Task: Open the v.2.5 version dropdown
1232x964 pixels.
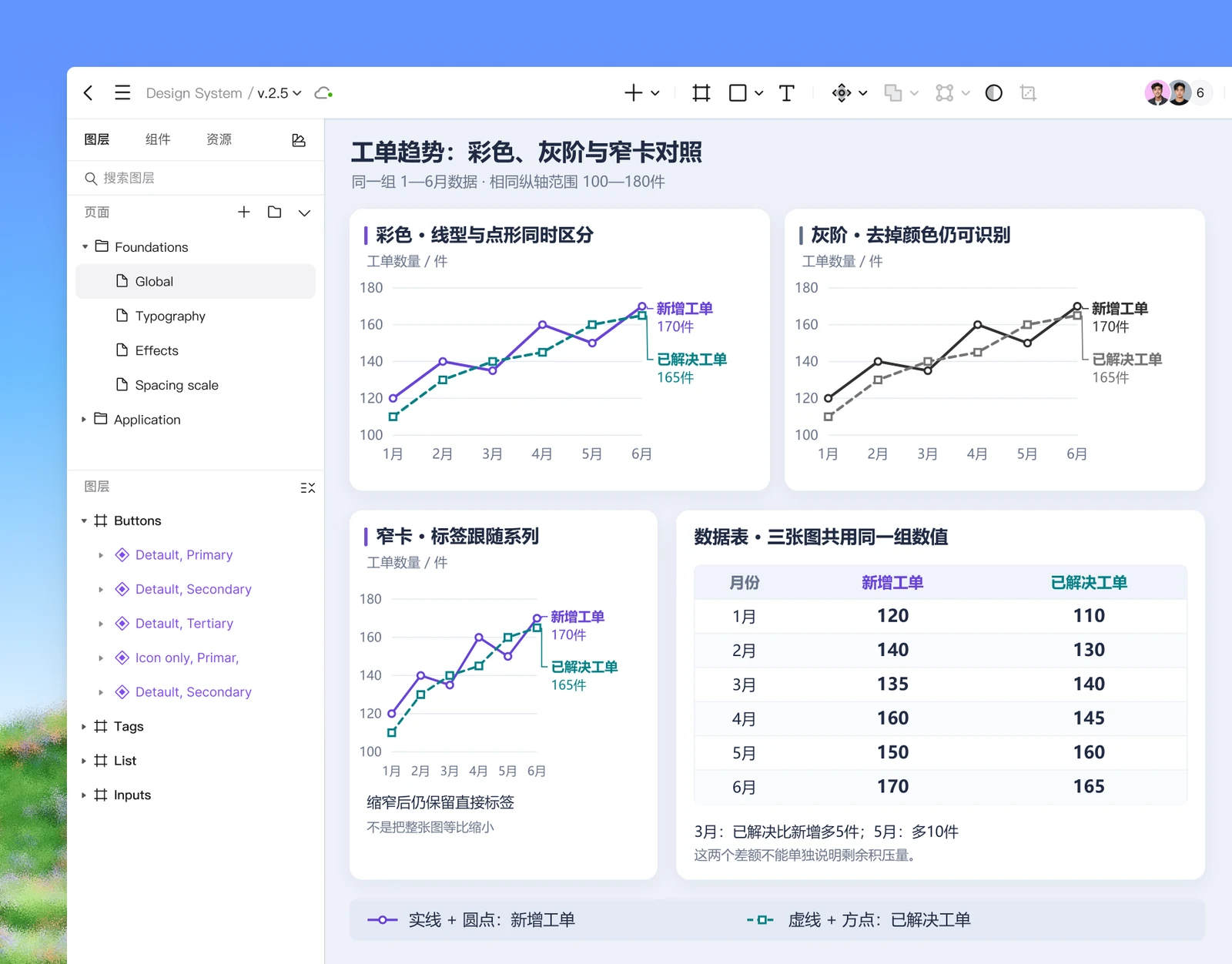Action: (x=280, y=93)
